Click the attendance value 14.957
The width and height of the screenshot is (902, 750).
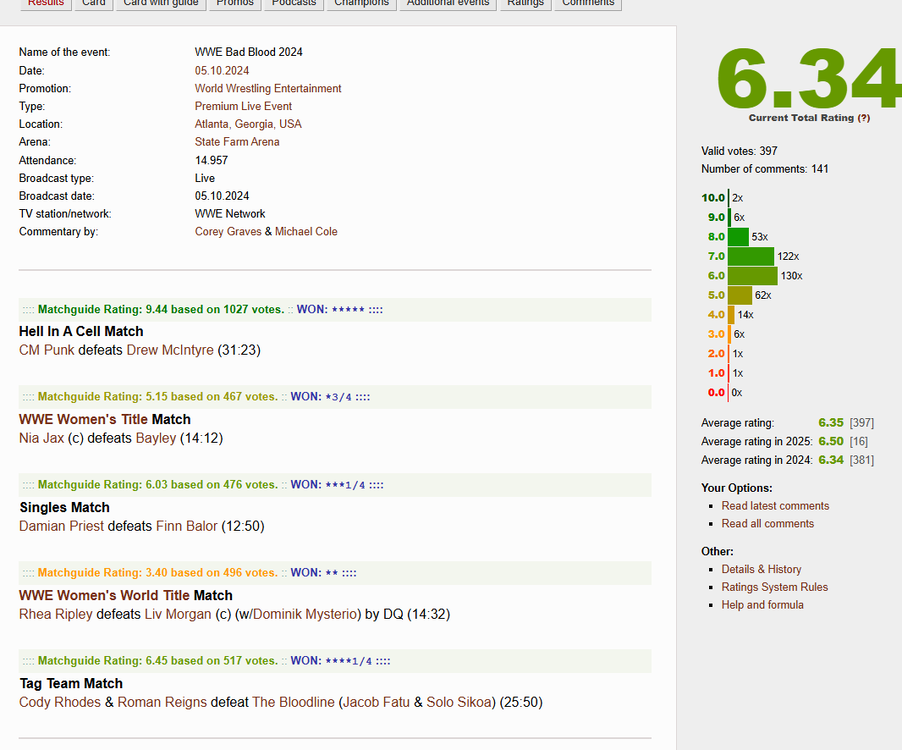pyautogui.click(x=211, y=160)
